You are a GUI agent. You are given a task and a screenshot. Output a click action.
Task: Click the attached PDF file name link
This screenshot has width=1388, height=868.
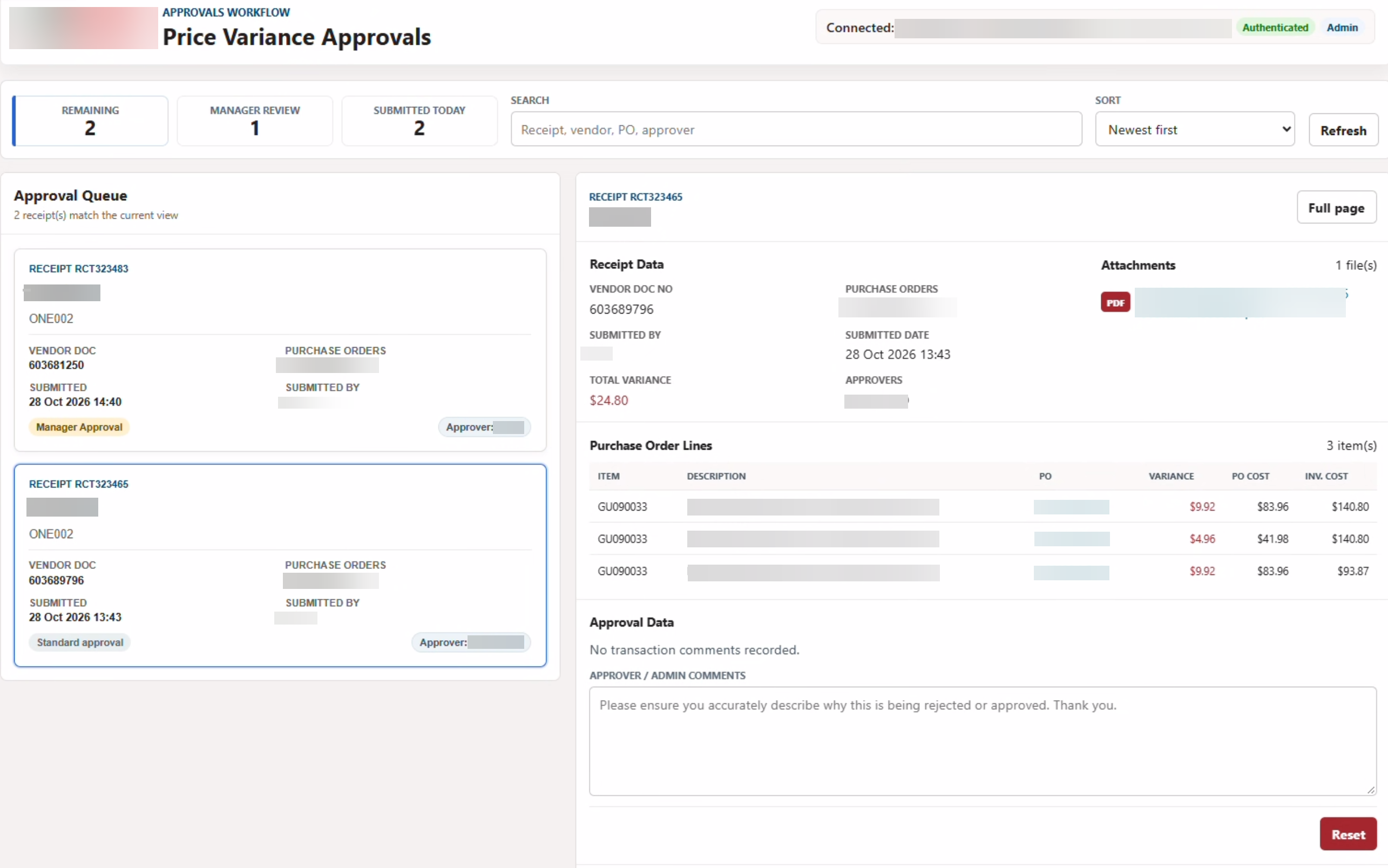coord(1240,302)
